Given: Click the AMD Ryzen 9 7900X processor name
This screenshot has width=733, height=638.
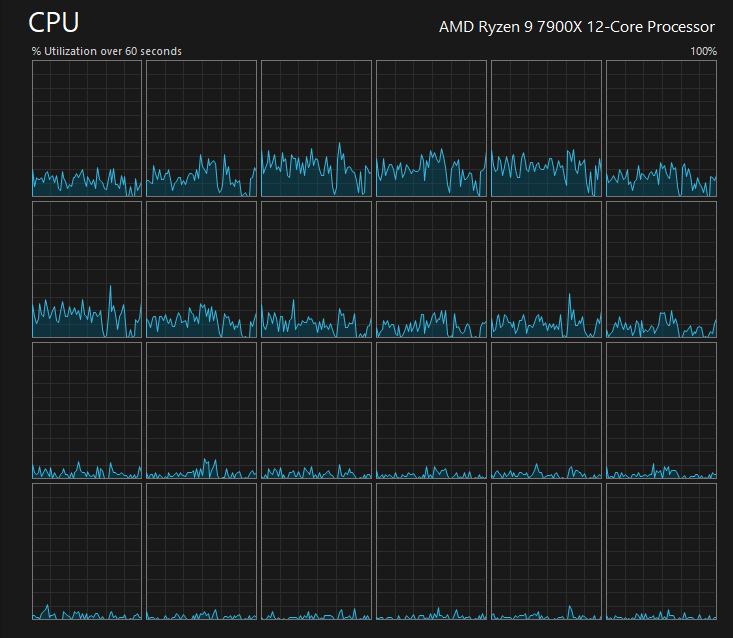Looking at the screenshot, I should (x=577, y=27).
